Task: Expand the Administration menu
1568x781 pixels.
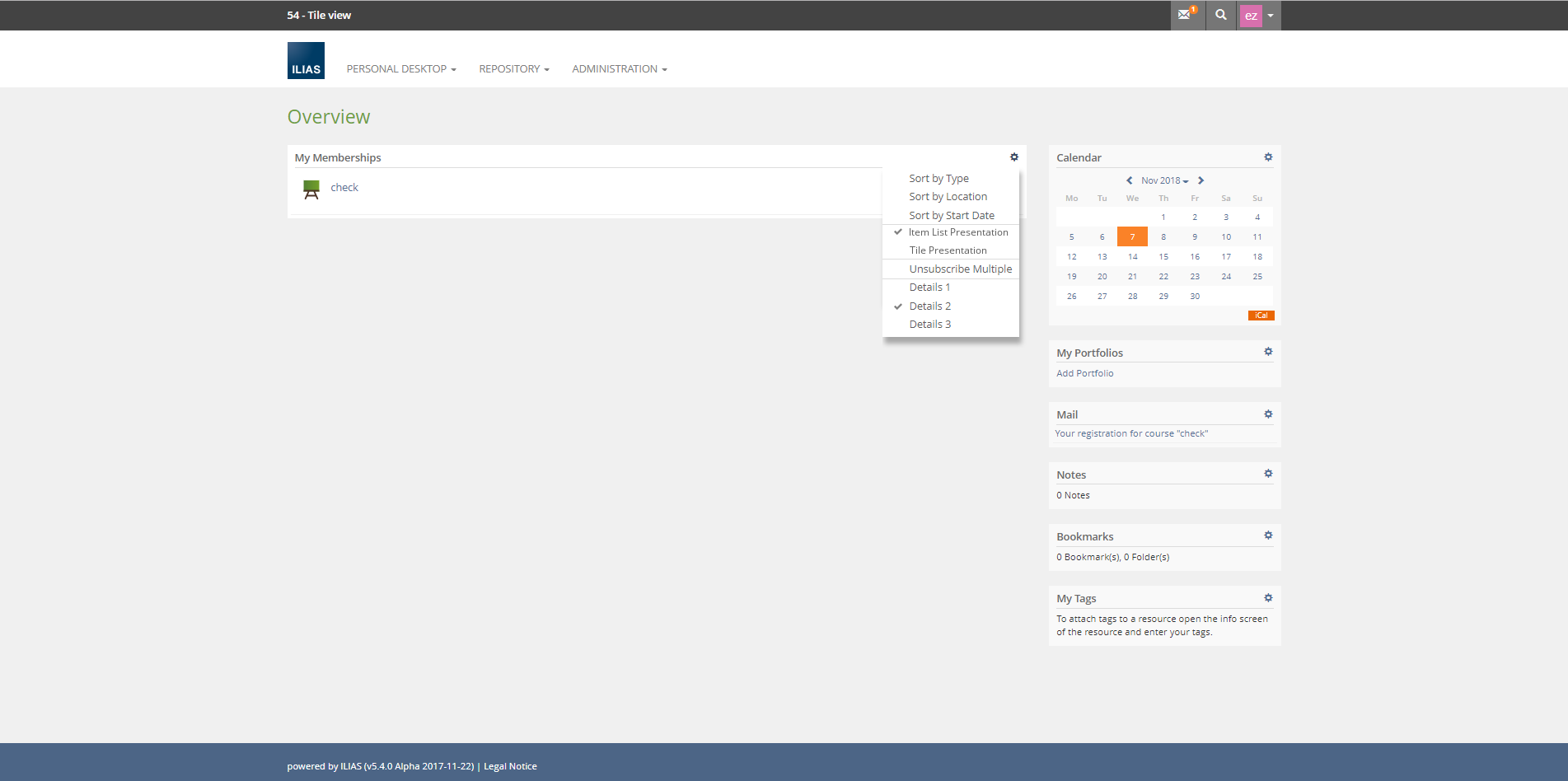Action: tap(619, 69)
